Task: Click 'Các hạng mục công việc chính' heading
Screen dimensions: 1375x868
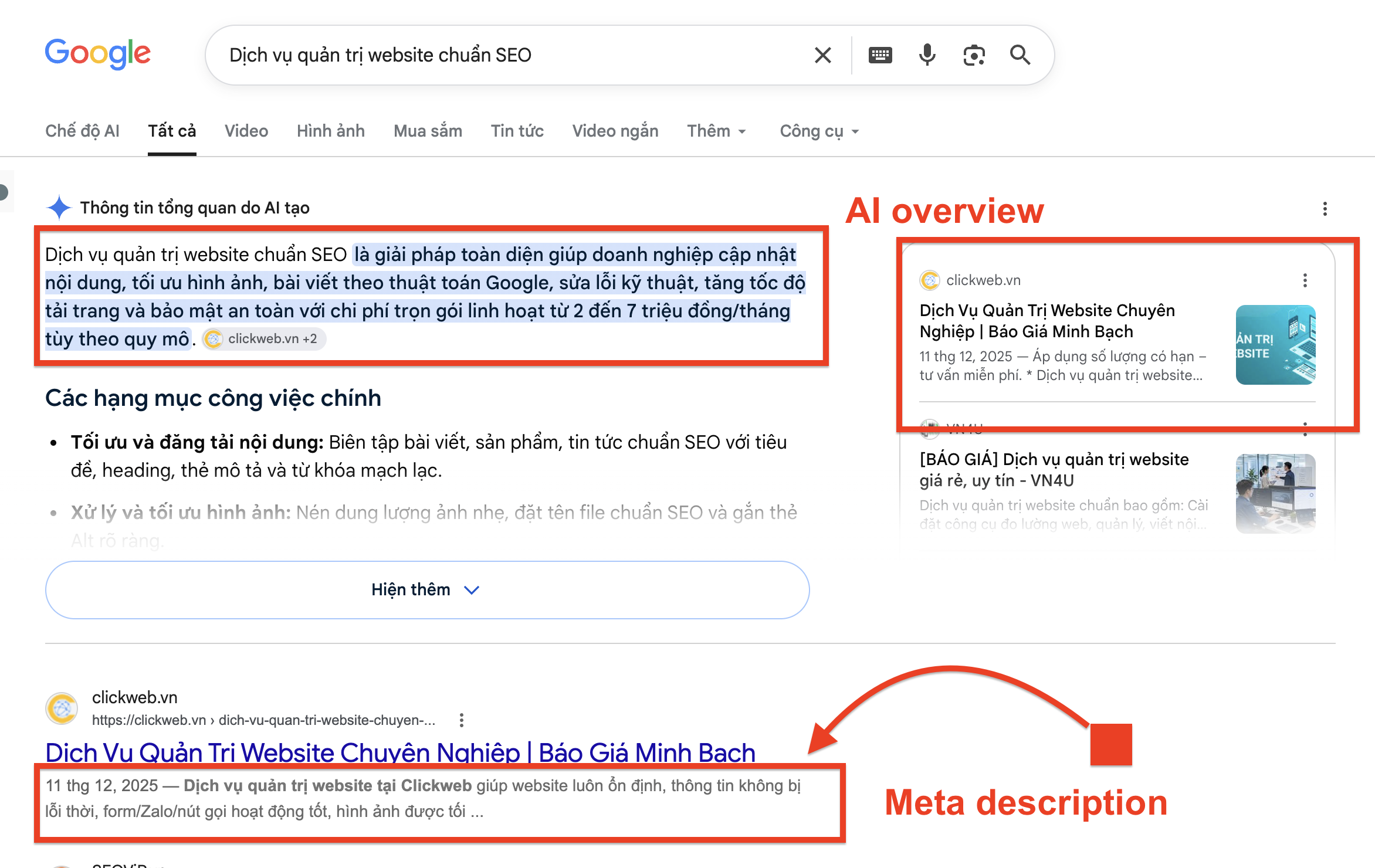Action: click(x=213, y=398)
